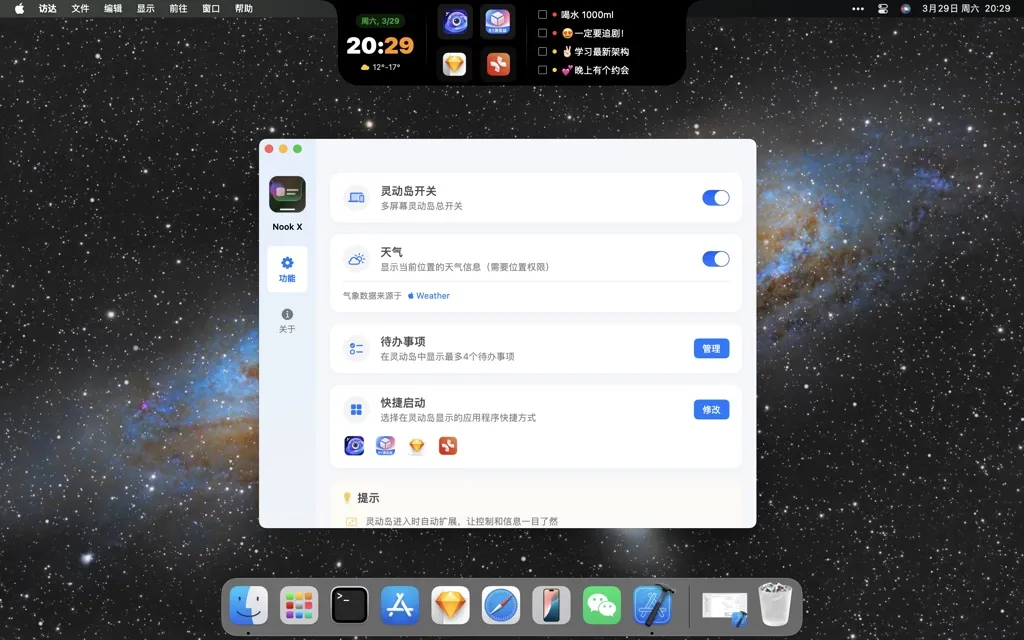Launch Safari from the Dock
Image resolution: width=1024 pixels, height=640 pixels.
[501, 605]
